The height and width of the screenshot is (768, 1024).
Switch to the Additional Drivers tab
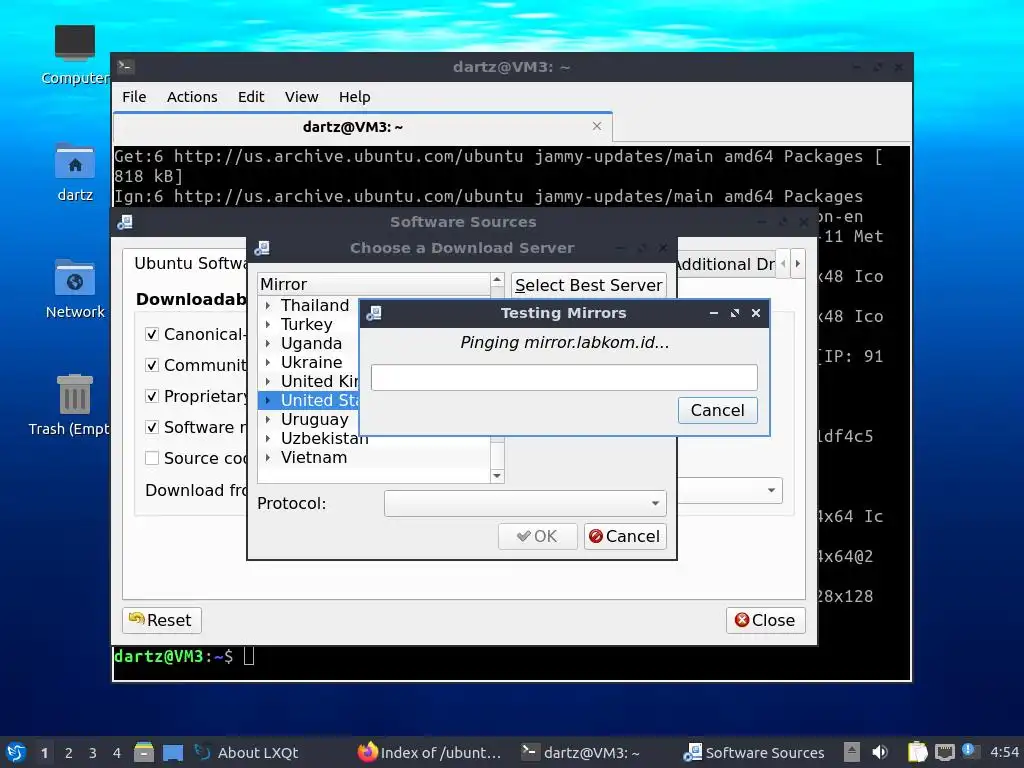click(726, 264)
